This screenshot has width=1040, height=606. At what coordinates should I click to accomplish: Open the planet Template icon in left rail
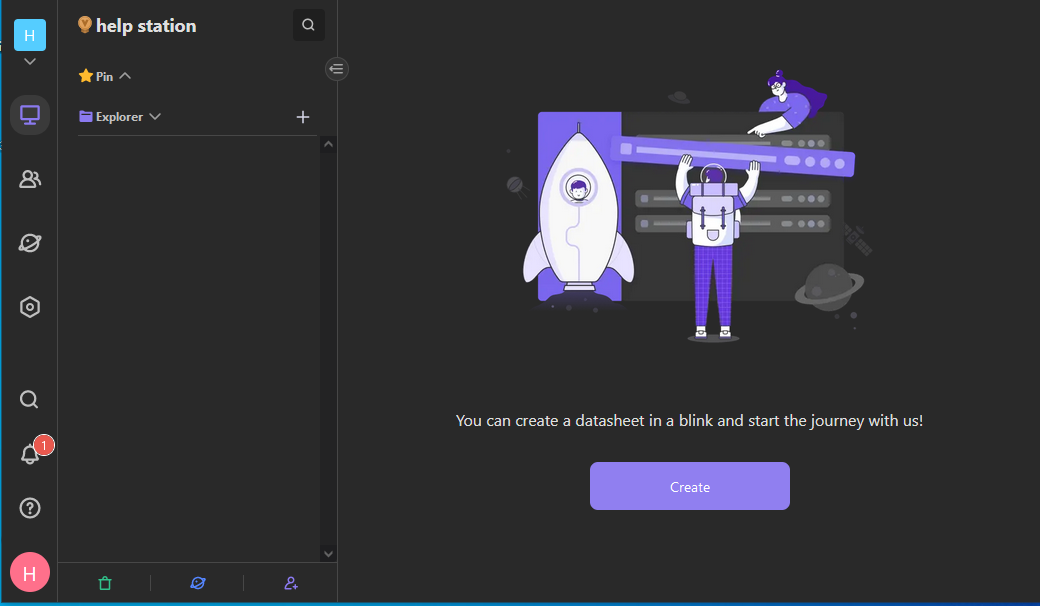pos(30,243)
